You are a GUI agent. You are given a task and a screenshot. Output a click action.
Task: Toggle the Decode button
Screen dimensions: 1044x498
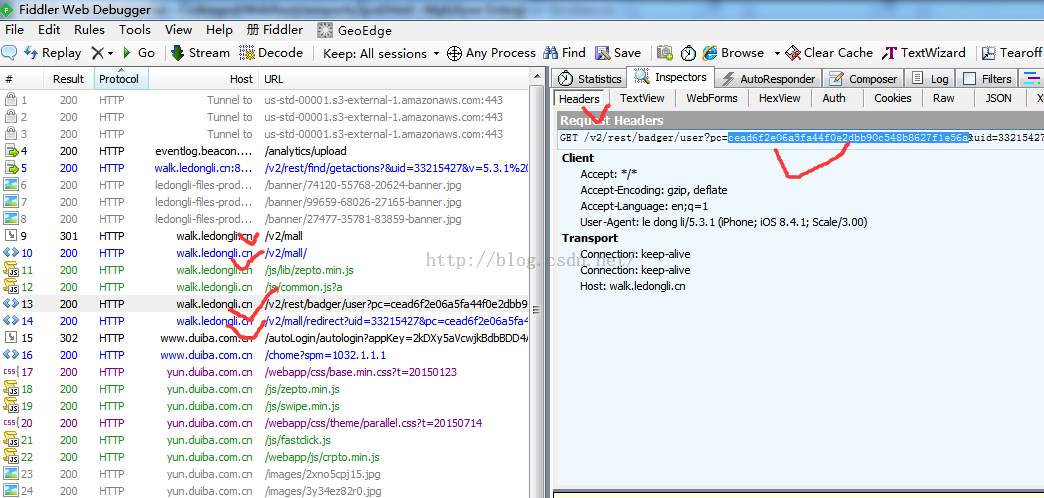[271, 53]
